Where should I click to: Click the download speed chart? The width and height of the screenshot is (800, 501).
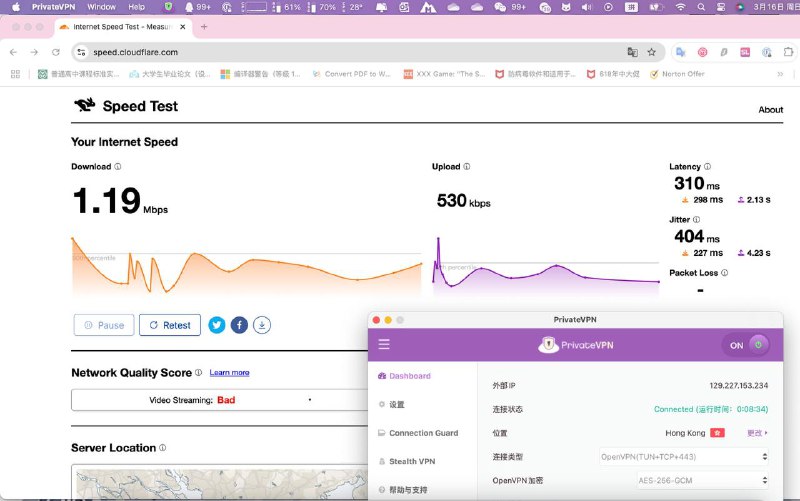(x=247, y=266)
